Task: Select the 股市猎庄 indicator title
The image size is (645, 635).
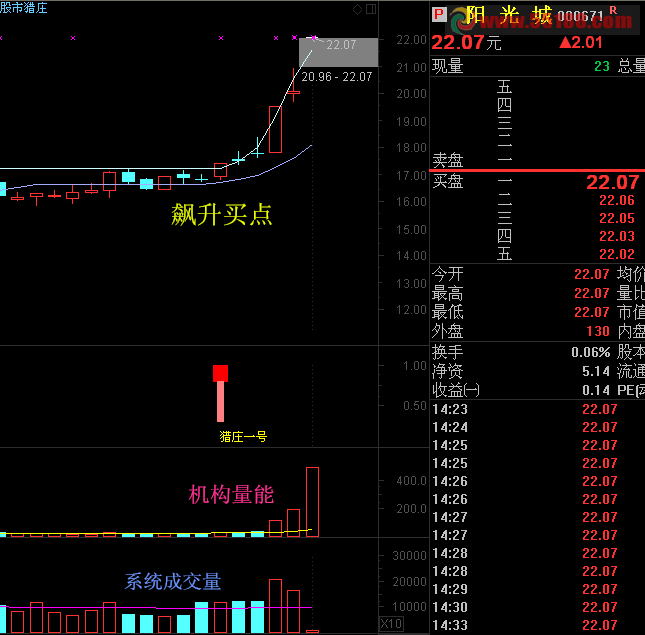Action: 24,9
